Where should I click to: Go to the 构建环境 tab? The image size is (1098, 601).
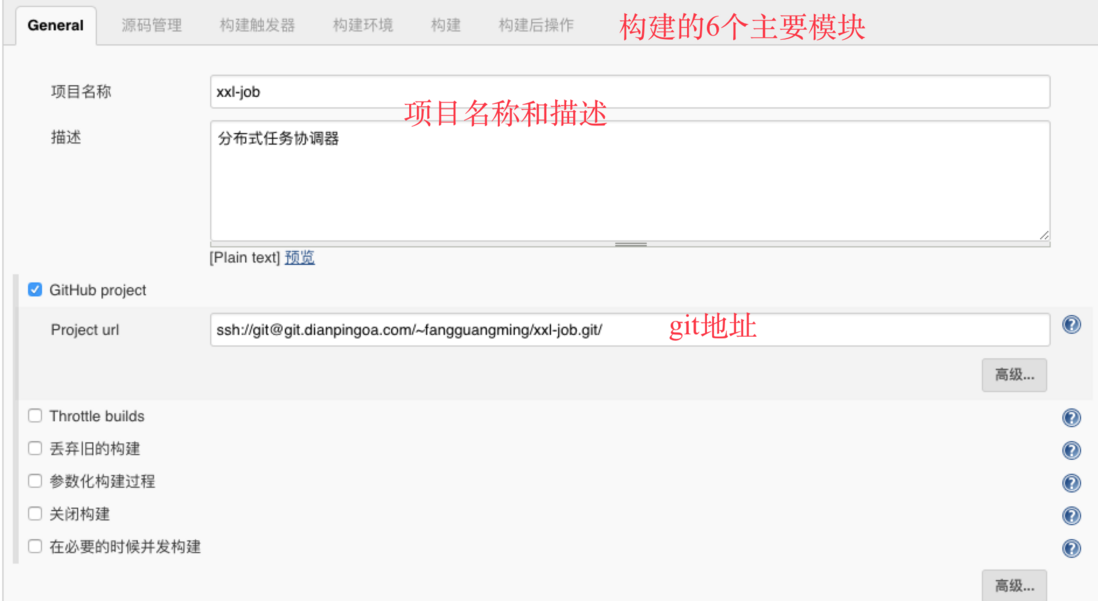(x=363, y=25)
